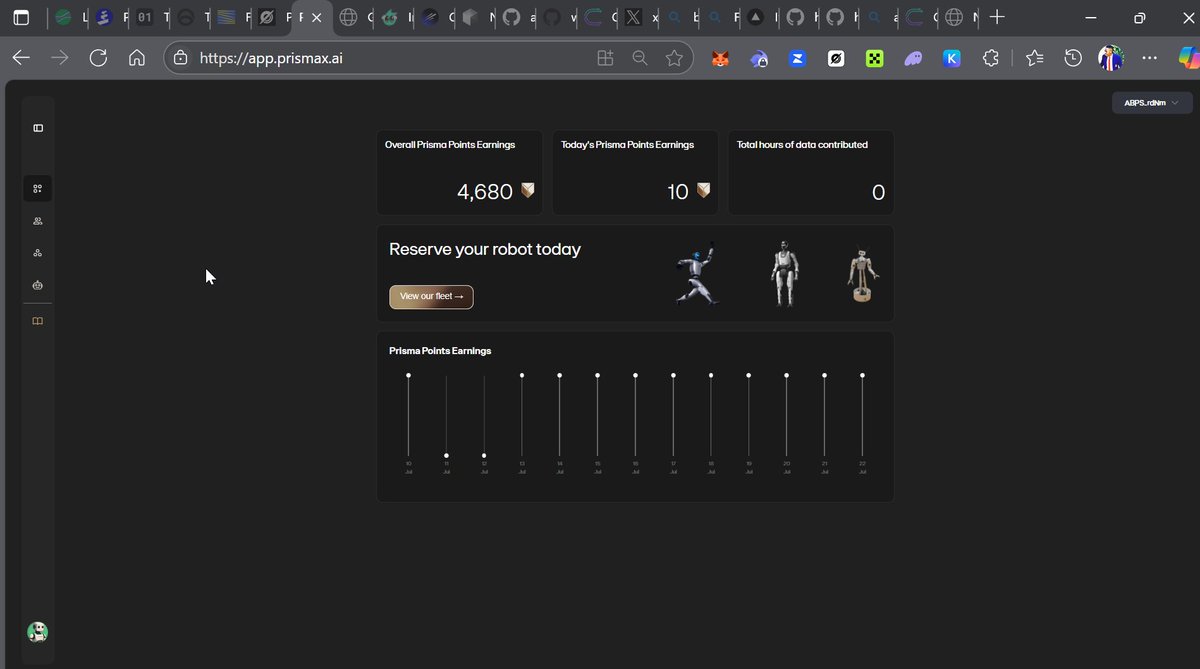Bookmark the page using the star icon

coord(675,57)
